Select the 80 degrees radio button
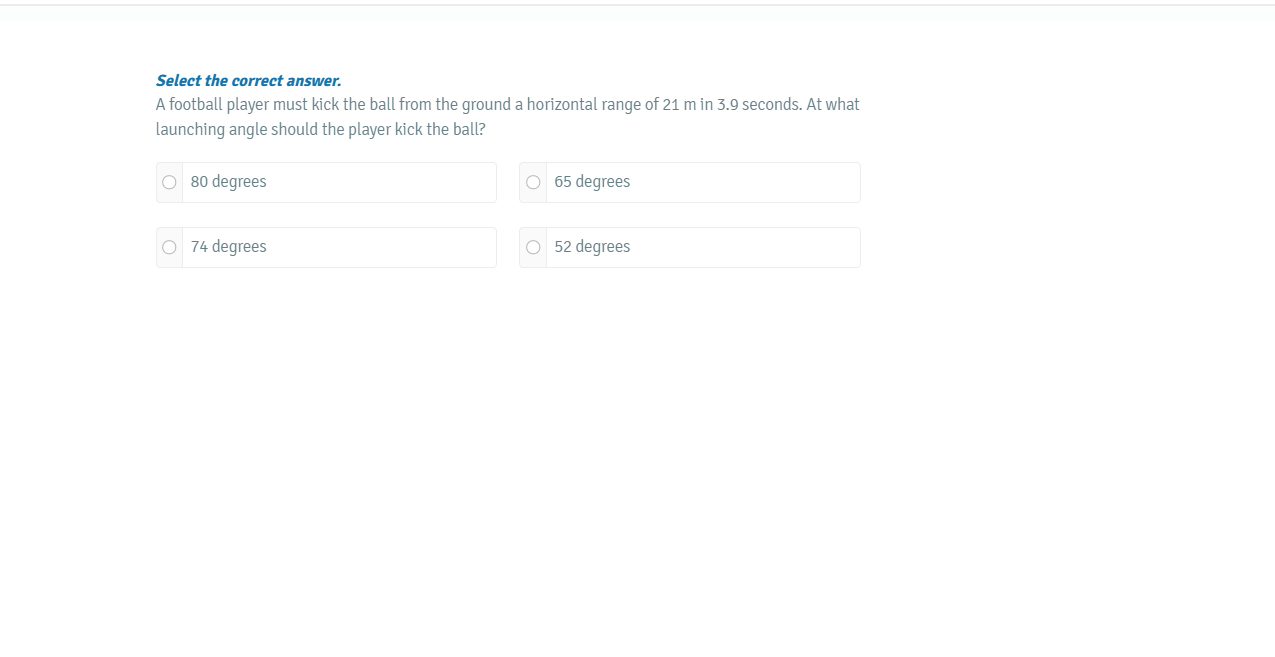The width and height of the screenshot is (1275, 657). point(169,182)
